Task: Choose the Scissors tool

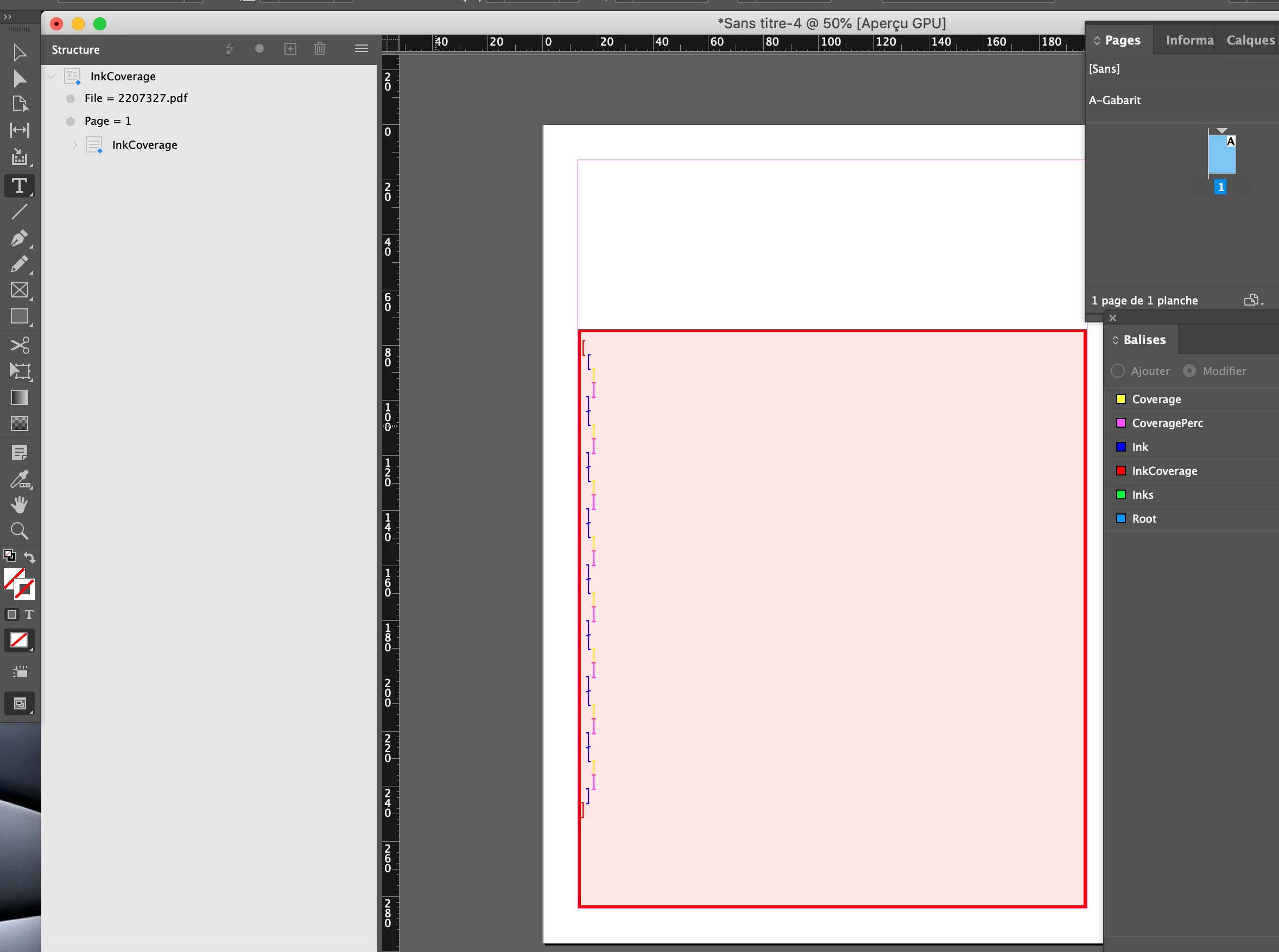Action: 19,345
